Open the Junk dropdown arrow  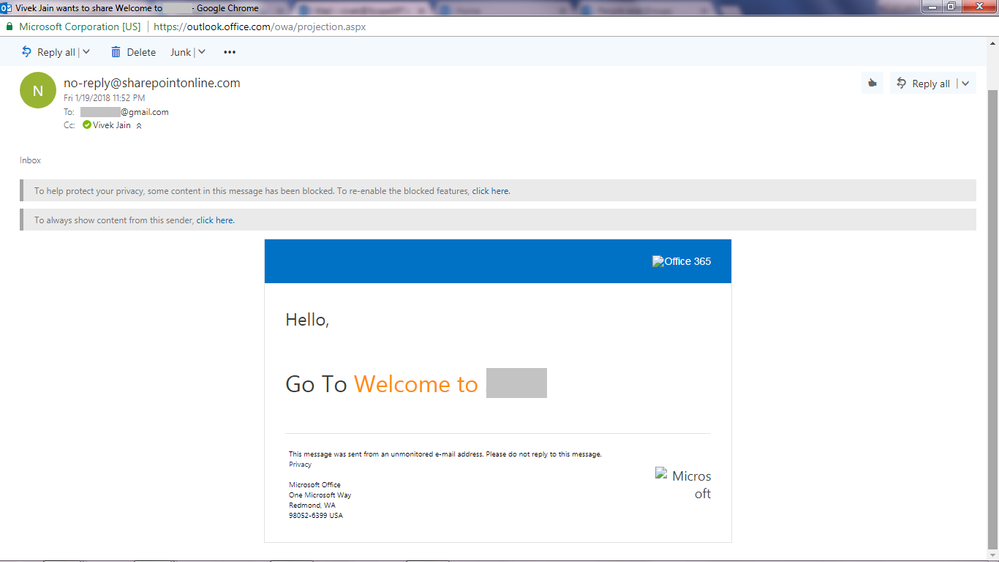(x=201, y=52)
